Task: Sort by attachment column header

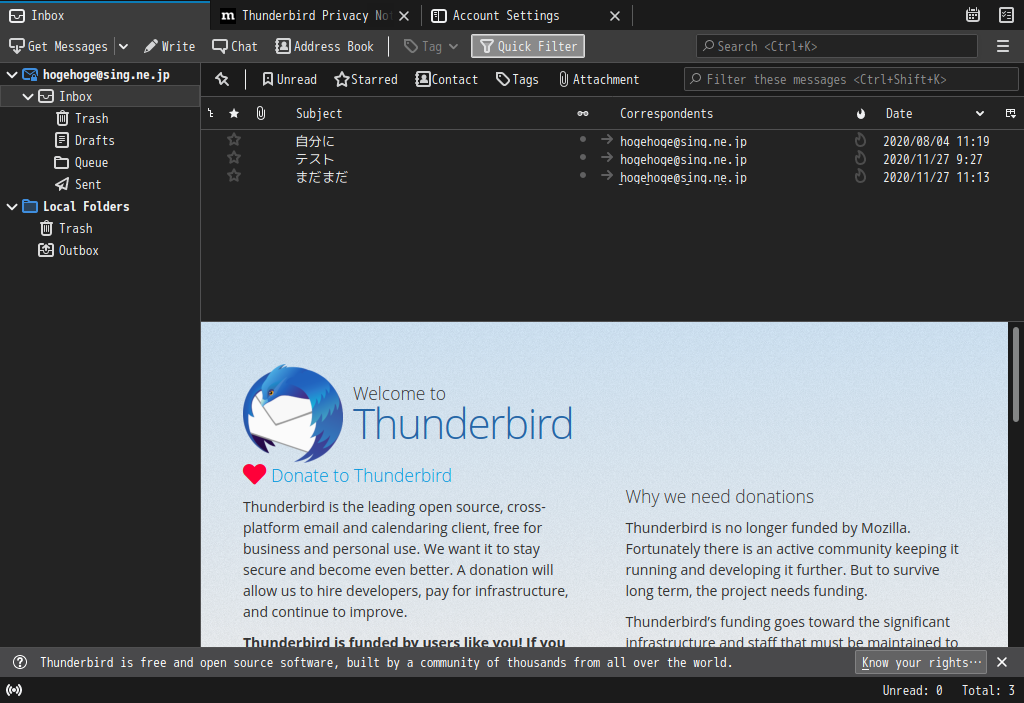Action: [x=261, y=114]
